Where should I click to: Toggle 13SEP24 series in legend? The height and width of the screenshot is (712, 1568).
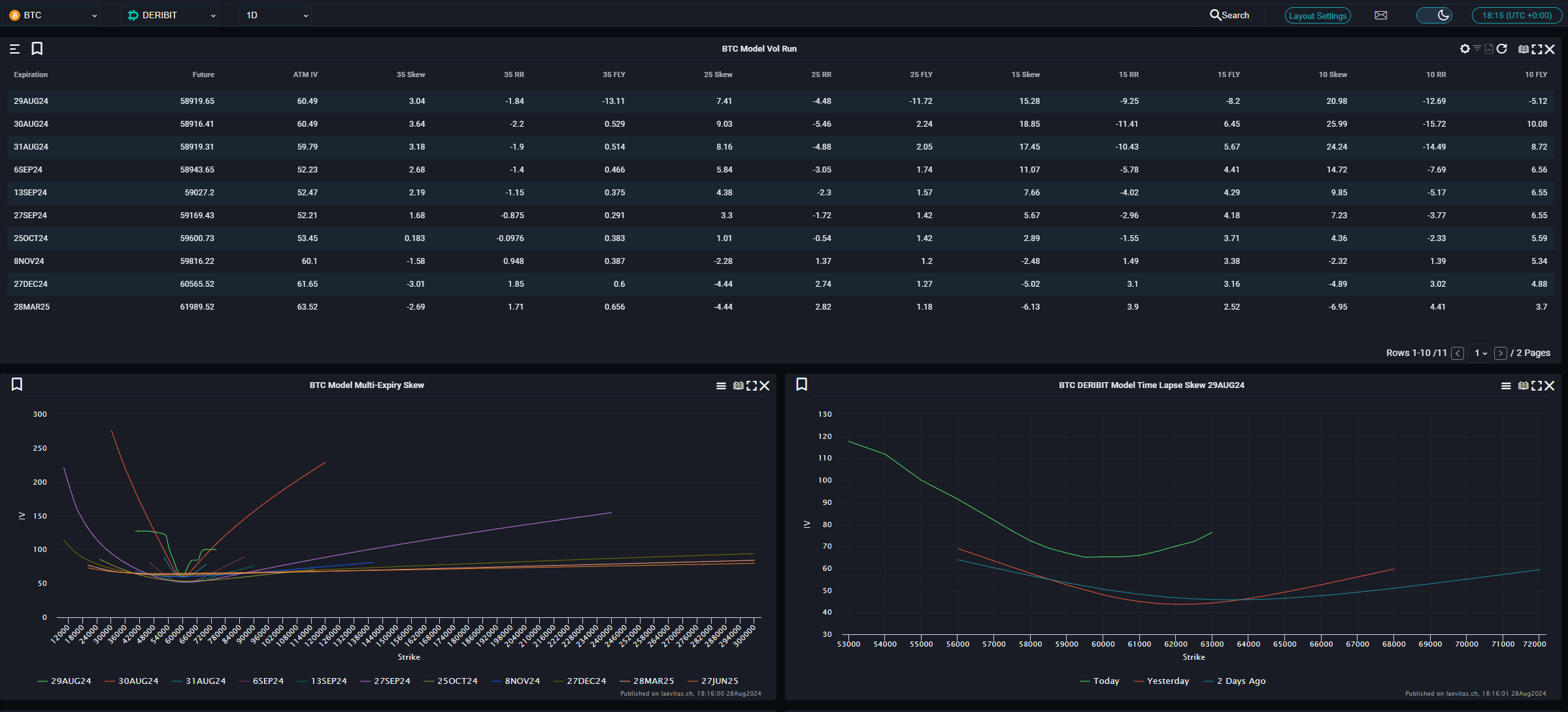(322, 681)
